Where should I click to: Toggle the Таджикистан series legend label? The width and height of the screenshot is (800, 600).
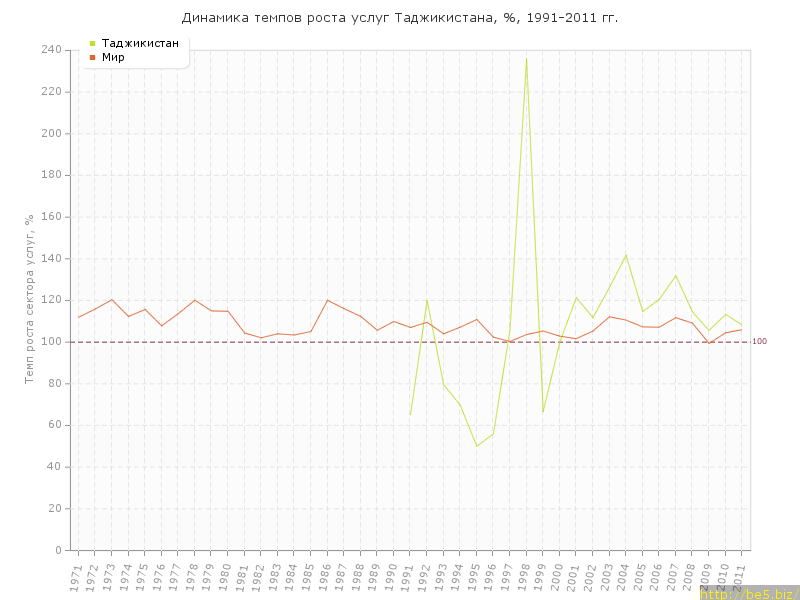(x=140, y=43)
